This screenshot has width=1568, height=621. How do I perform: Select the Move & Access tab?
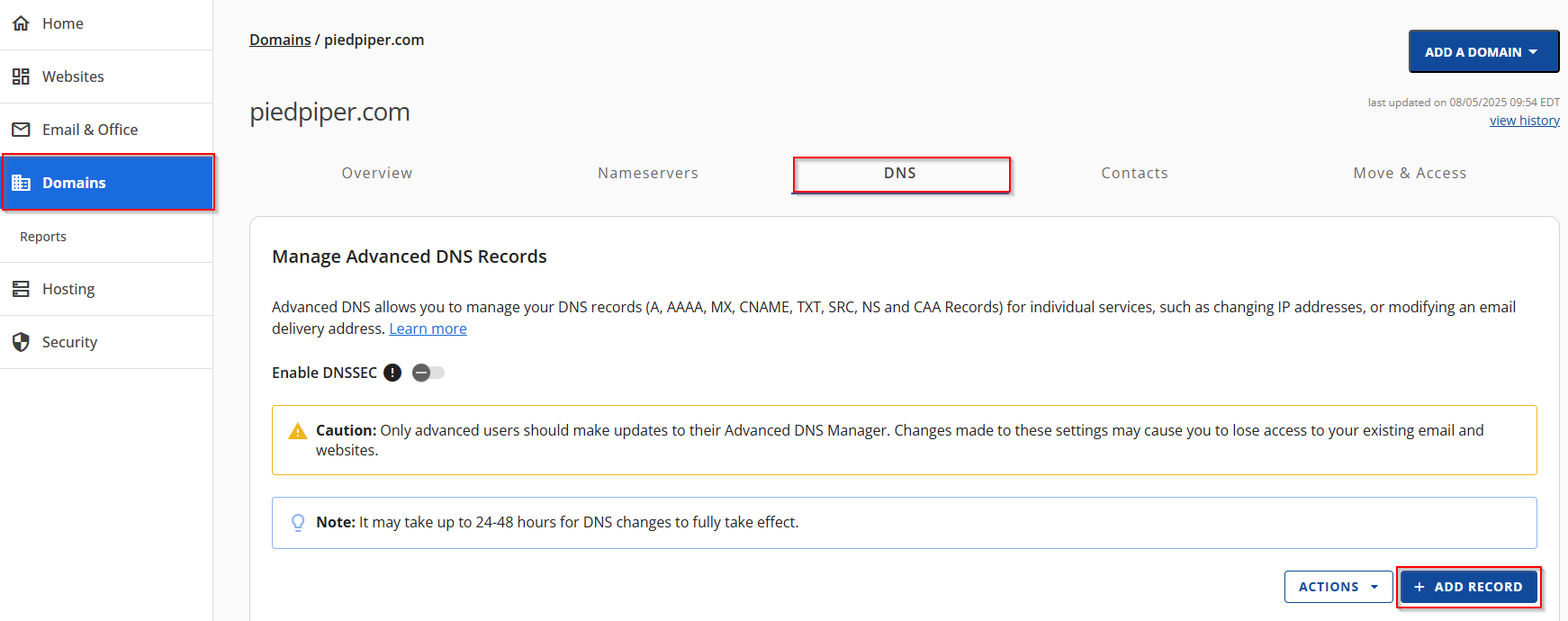1410,174
